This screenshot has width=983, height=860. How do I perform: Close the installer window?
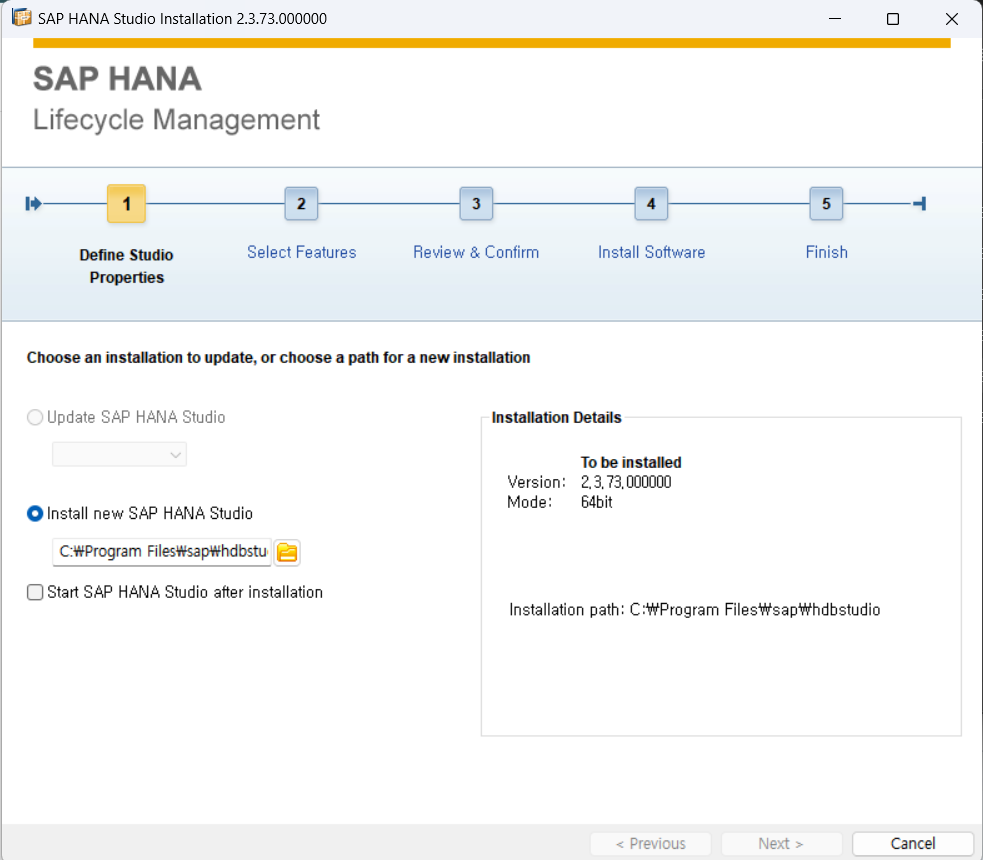pos(952,19)
